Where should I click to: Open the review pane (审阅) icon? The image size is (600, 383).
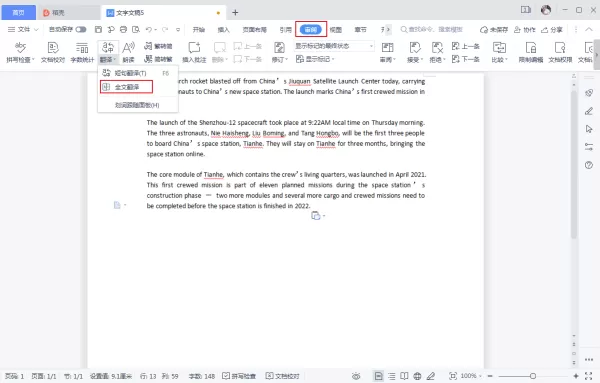click(387, 48)
